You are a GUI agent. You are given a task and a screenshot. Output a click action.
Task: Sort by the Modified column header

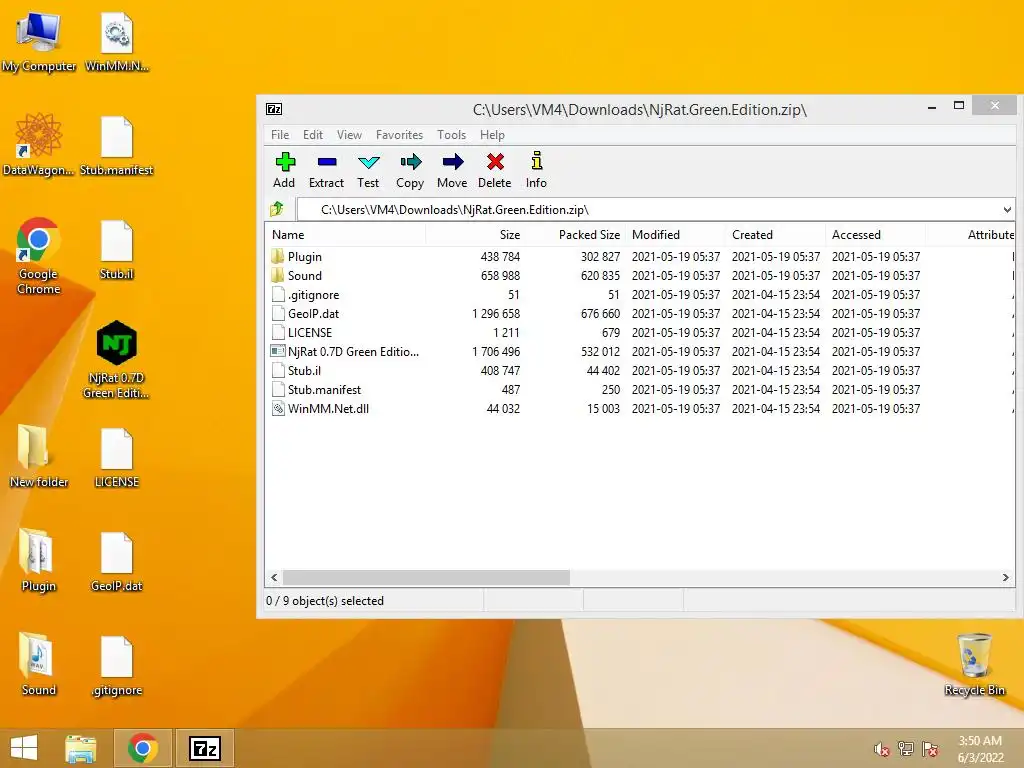point(675,234)
